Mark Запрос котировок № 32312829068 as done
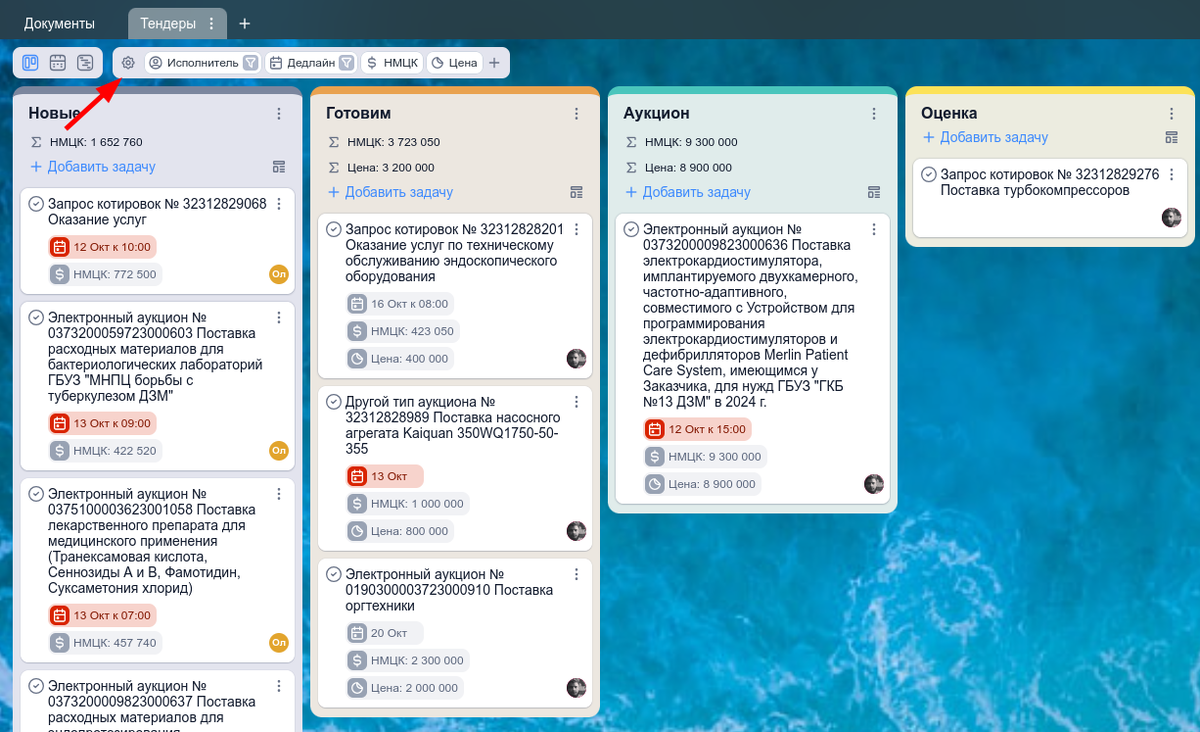This screenshot has height=732, width=1200. 36,204
